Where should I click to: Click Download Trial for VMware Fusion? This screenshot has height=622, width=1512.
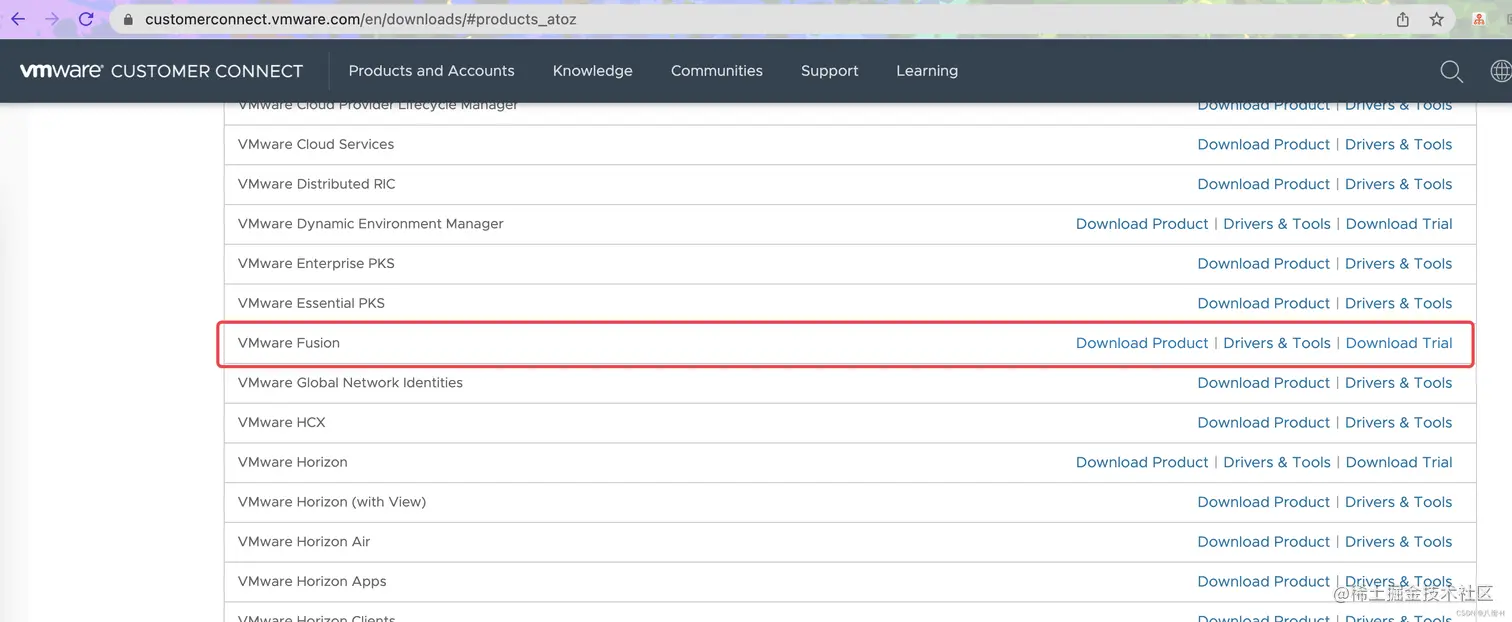tap(1398, 343)
